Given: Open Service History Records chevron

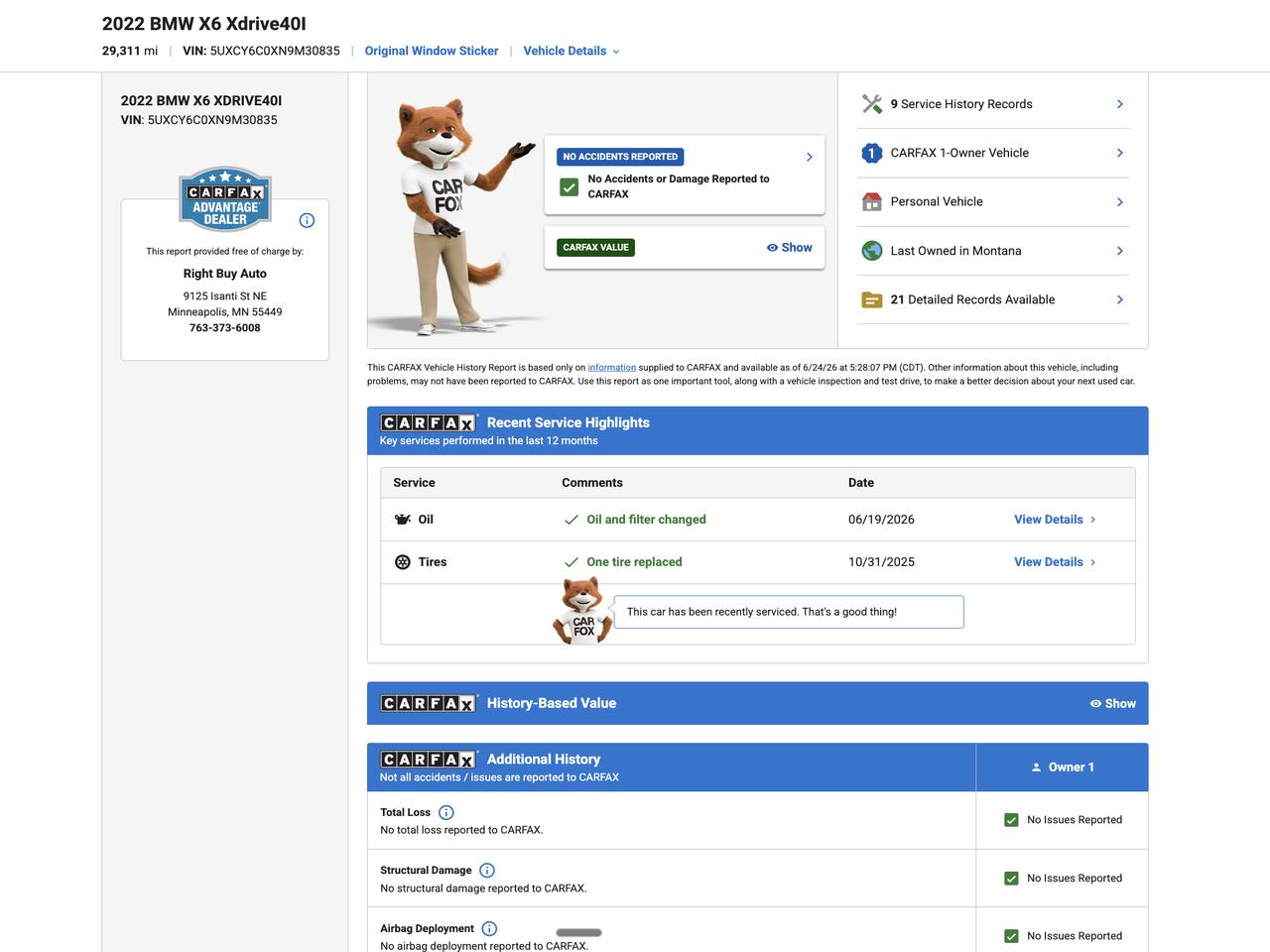Looking at the screenshot, I should pos(1120,104).
